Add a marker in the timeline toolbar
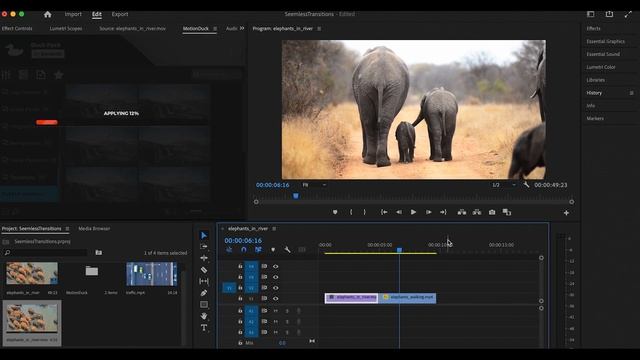This screenshot has width=640, height=360. point(273,250)
